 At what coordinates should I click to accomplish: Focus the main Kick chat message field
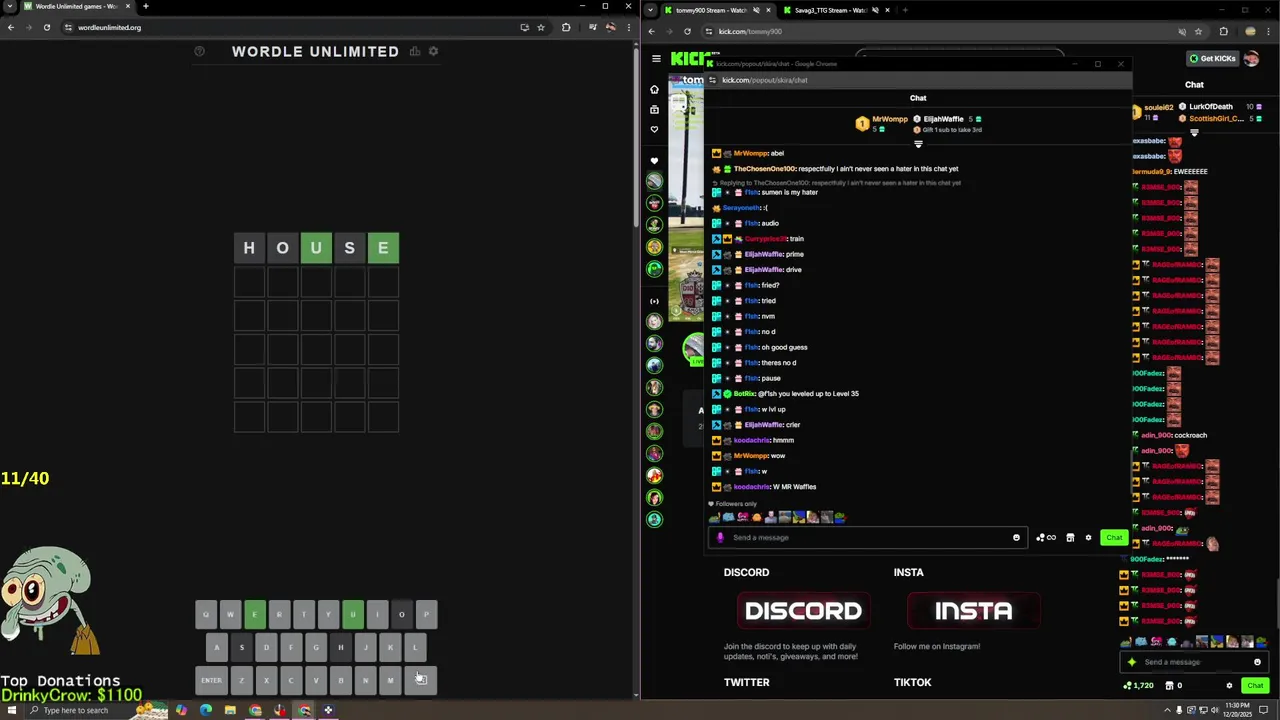coord(1194,662)
